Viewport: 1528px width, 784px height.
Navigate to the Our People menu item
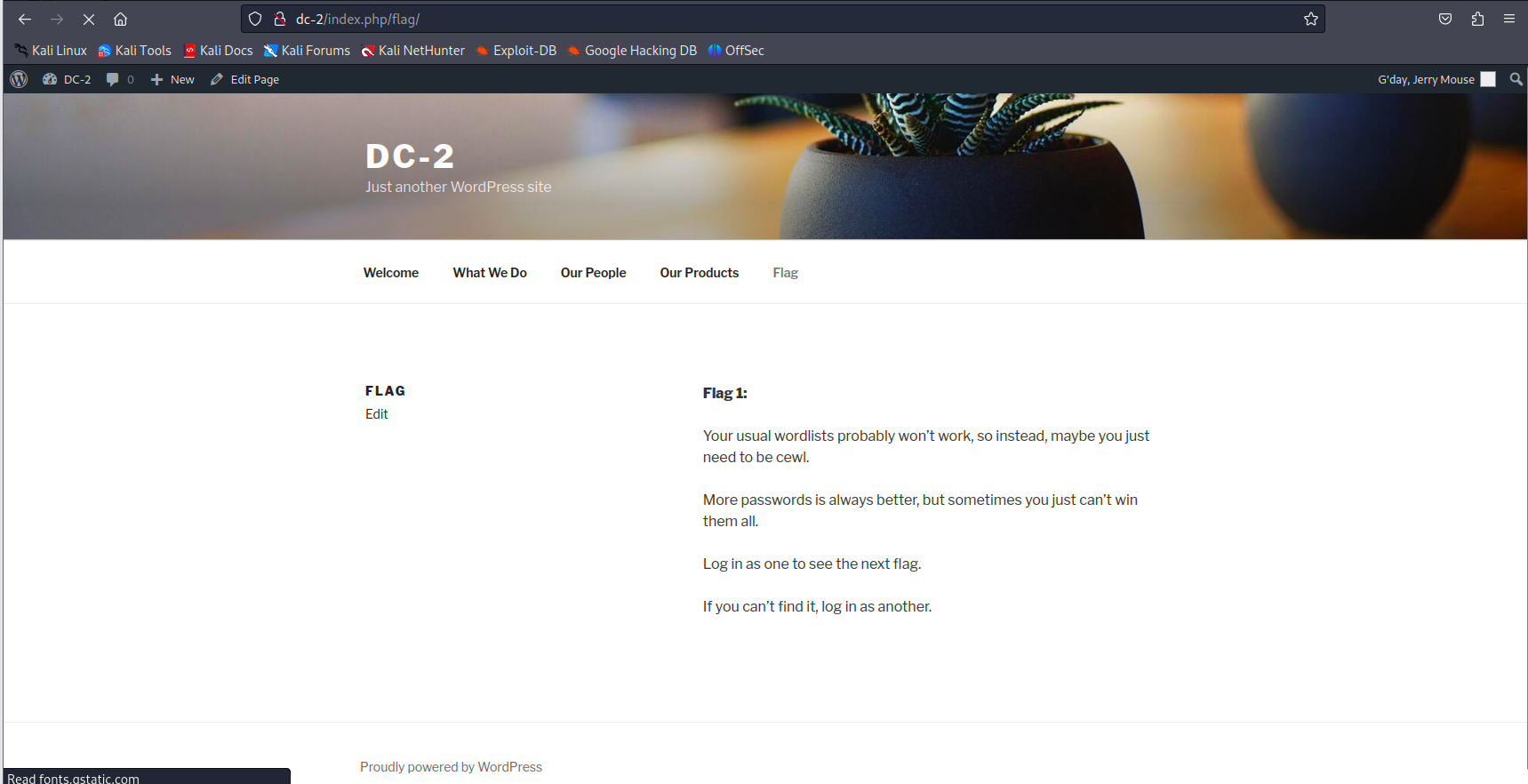point(593,273)
